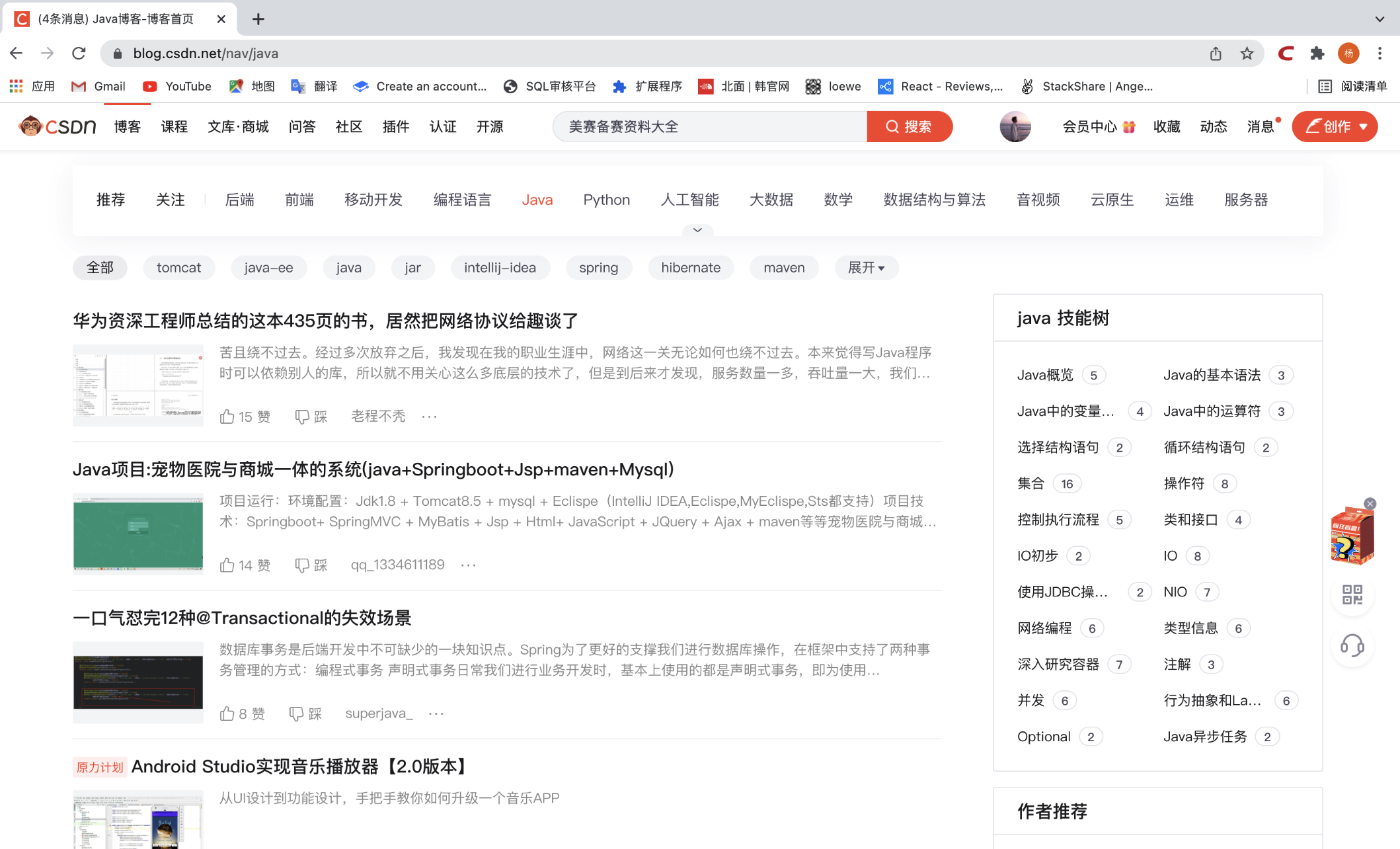Viewport: 1400px width, 849px height.
Task: Click the headset customer service icon
Action: click(x=1352, y=645)
